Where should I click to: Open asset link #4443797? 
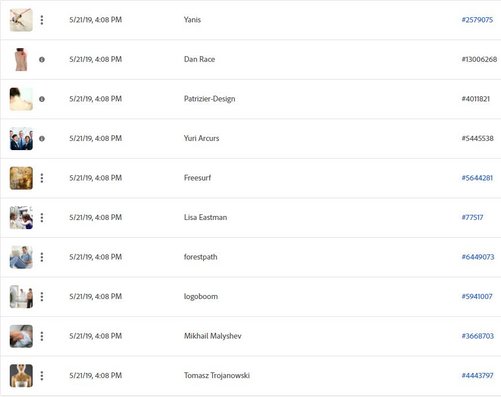[477, 376]
